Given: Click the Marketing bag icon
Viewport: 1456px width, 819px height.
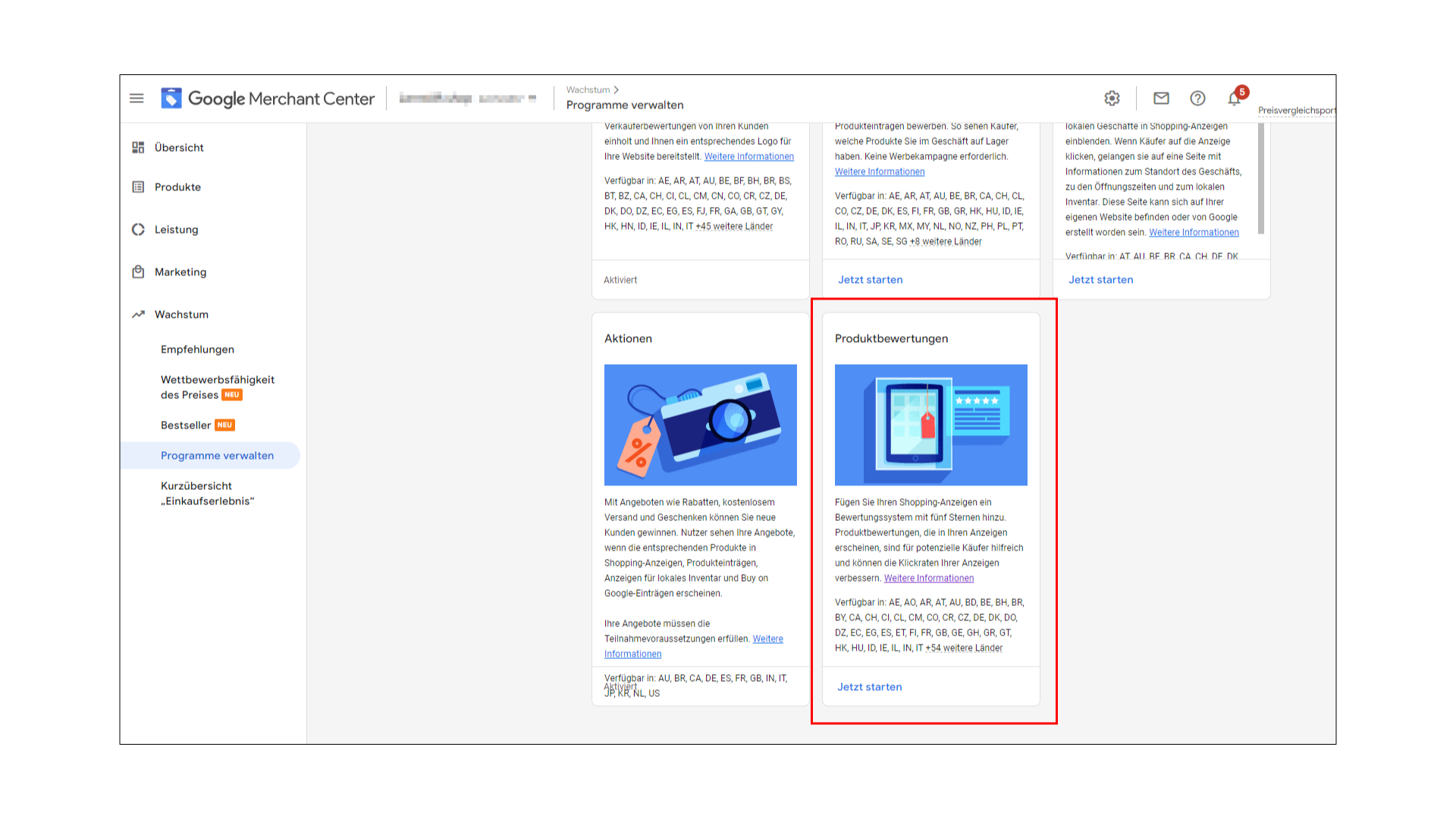Looking at the screenshot, I should 138,271.
